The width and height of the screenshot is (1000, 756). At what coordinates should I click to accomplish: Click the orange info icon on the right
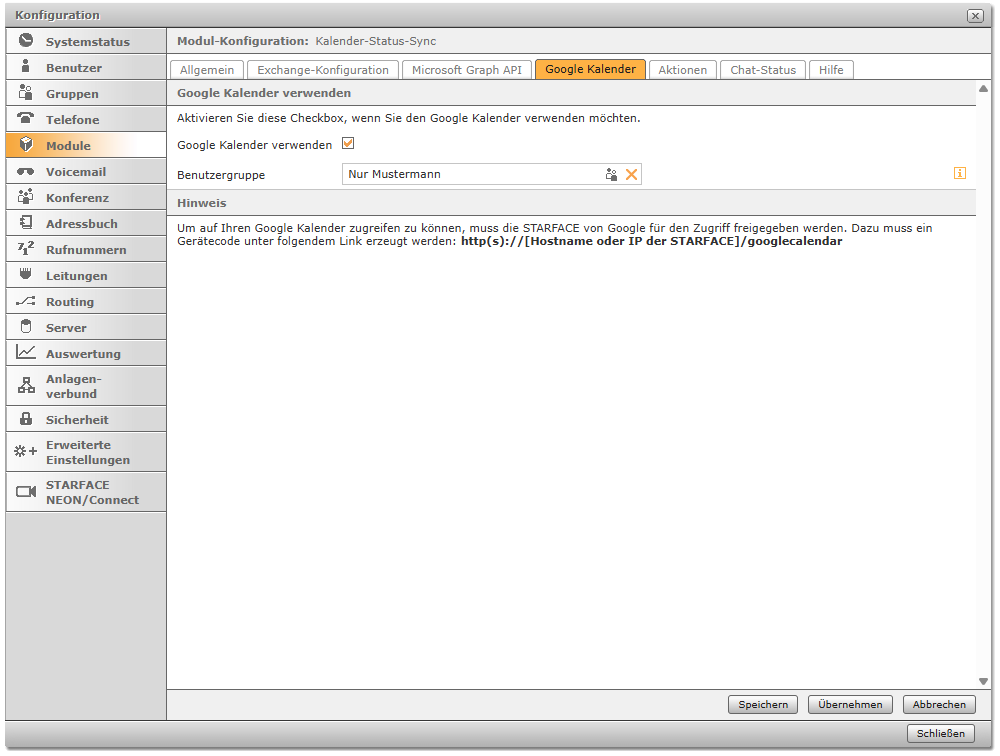960,173
